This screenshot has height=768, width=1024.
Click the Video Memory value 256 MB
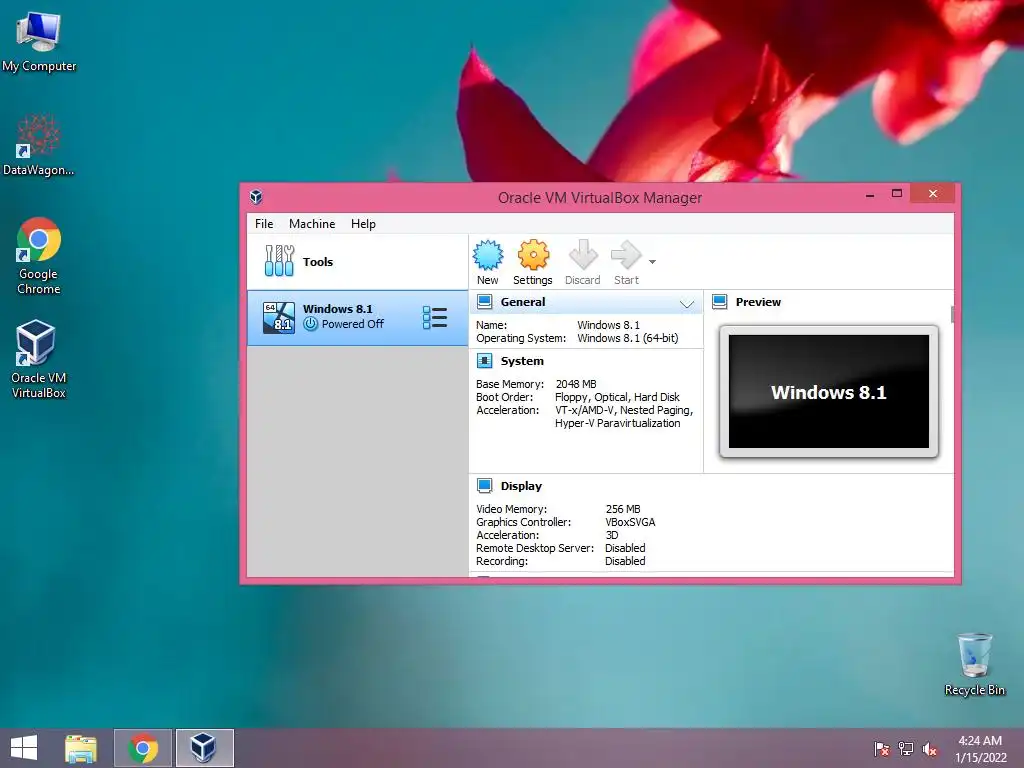[623, 509]
